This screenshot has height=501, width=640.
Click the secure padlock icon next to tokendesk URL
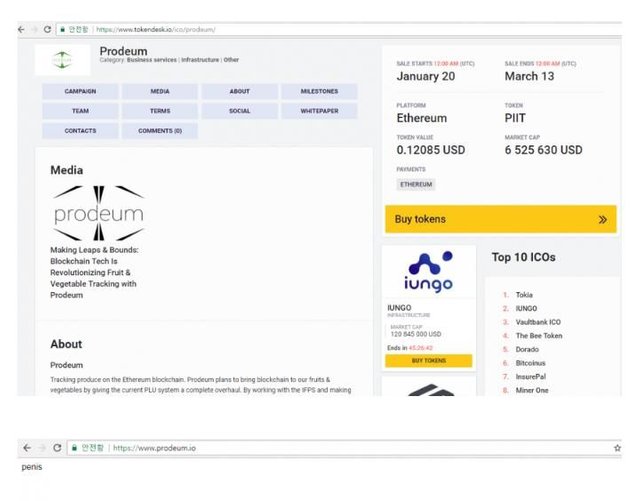pyautogui.click(x=62, y=29)
